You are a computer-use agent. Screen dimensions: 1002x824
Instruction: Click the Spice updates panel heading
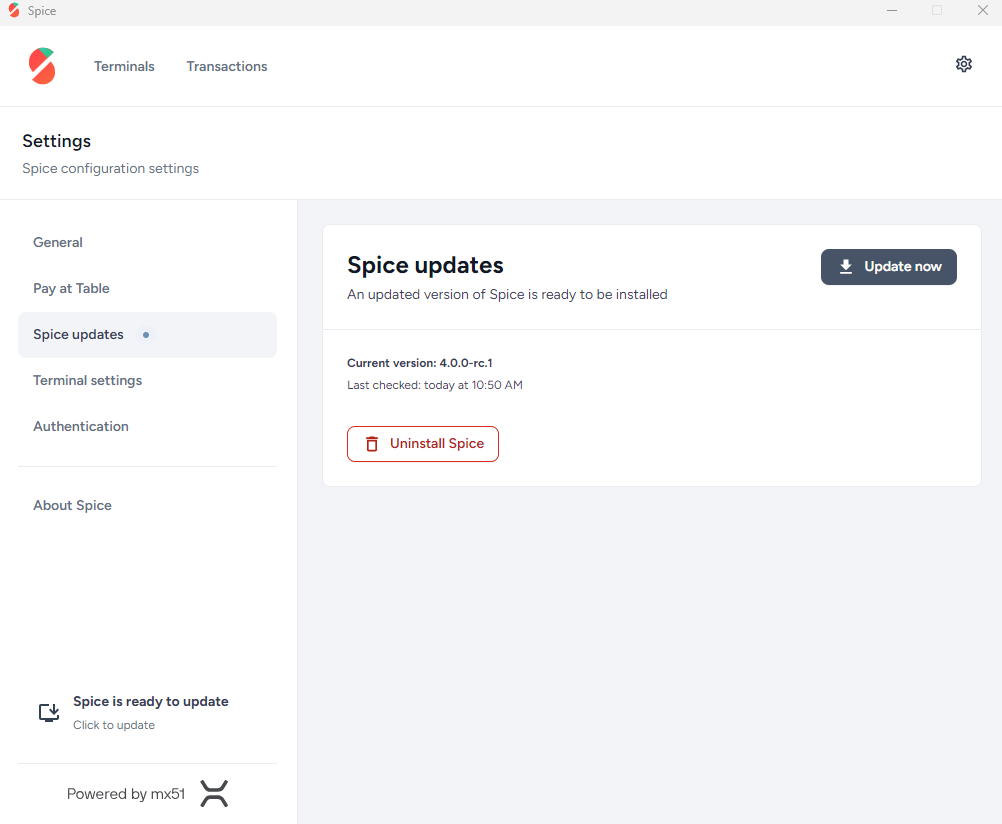point(425,265)
